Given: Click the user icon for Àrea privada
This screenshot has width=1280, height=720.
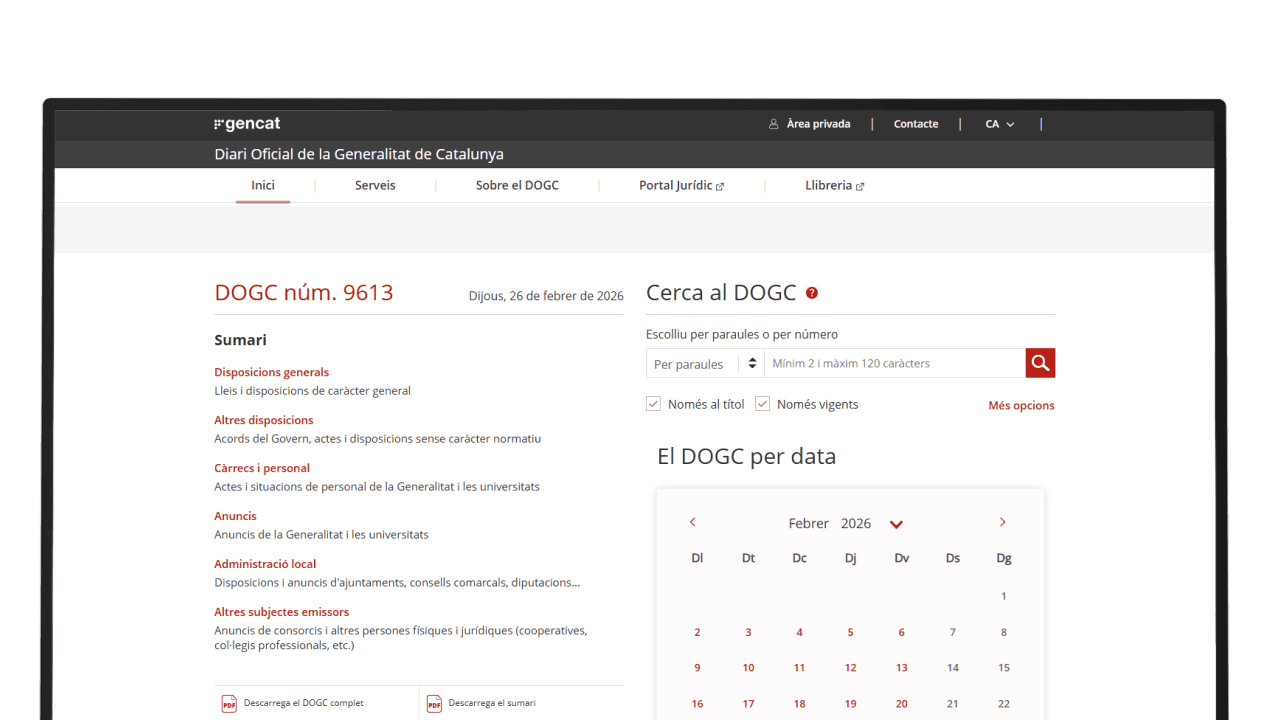Looking at the screenshot, I should pos(773,124).
